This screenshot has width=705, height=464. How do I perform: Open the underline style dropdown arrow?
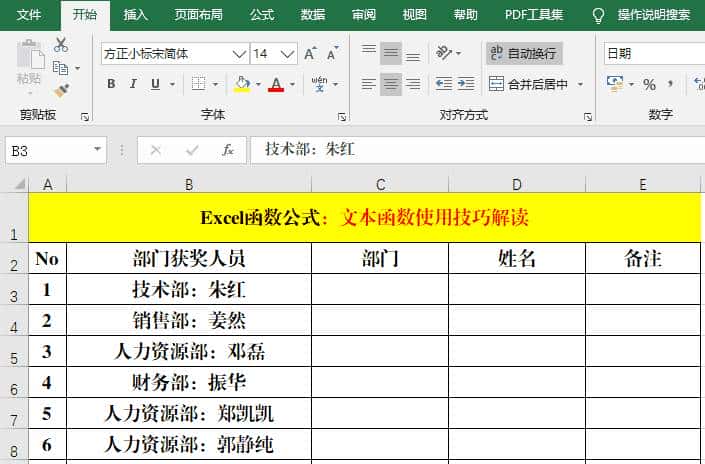[x=172, y=84]
